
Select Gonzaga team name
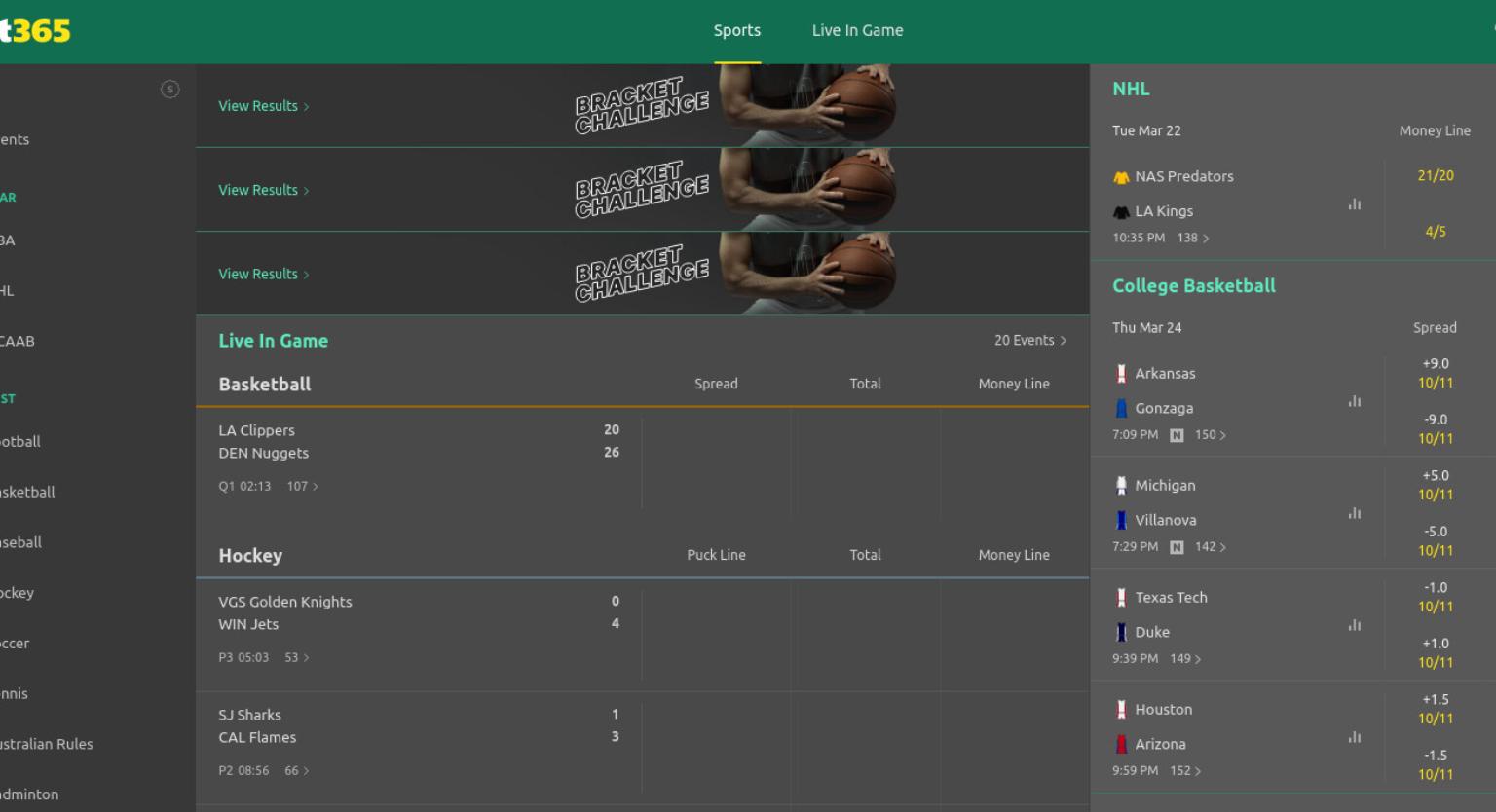pos(1164,409)
